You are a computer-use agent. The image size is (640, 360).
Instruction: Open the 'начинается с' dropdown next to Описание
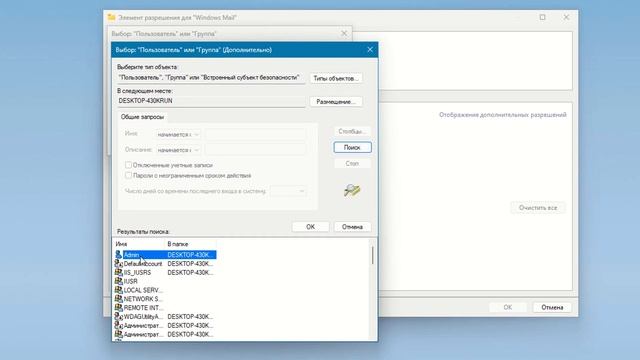point(178,150)
